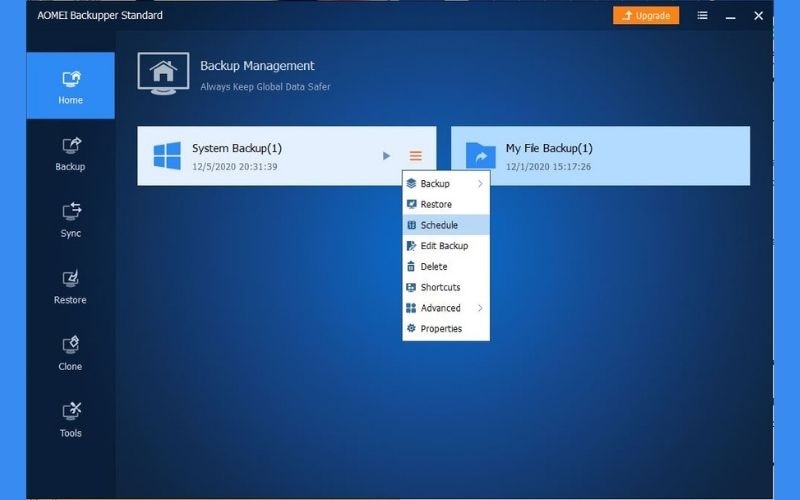Click the date 12/5/2020 20:31:39
The height and width of the screenshot is (500, 800).
235,167
